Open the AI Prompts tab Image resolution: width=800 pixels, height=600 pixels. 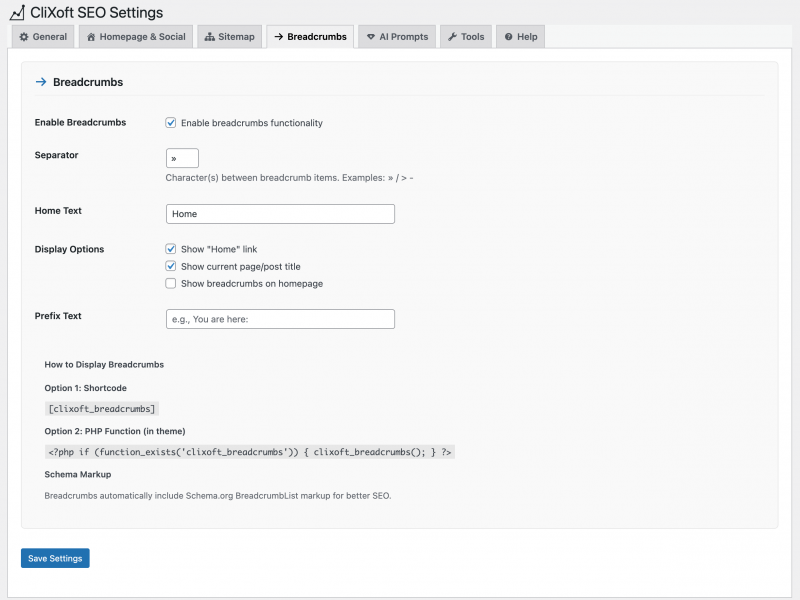pyautogui.click(x=398, y=36)
